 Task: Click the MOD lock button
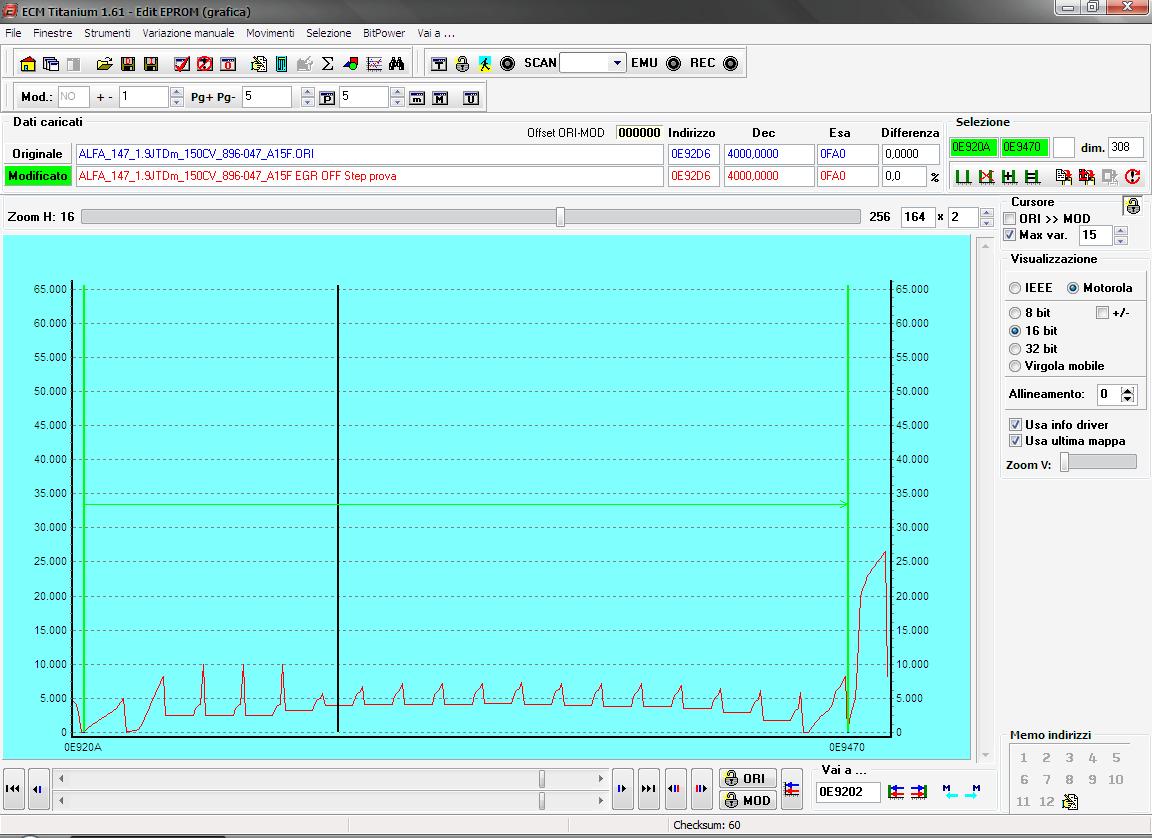(746, 800)
